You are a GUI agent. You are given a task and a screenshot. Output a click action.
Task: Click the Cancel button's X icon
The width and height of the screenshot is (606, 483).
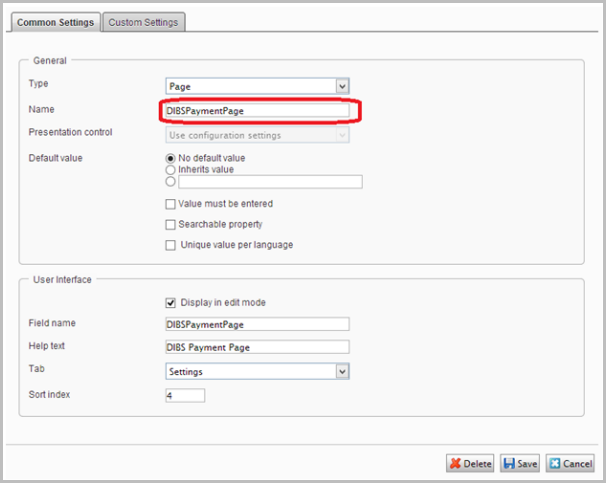(x=556, y=463)
